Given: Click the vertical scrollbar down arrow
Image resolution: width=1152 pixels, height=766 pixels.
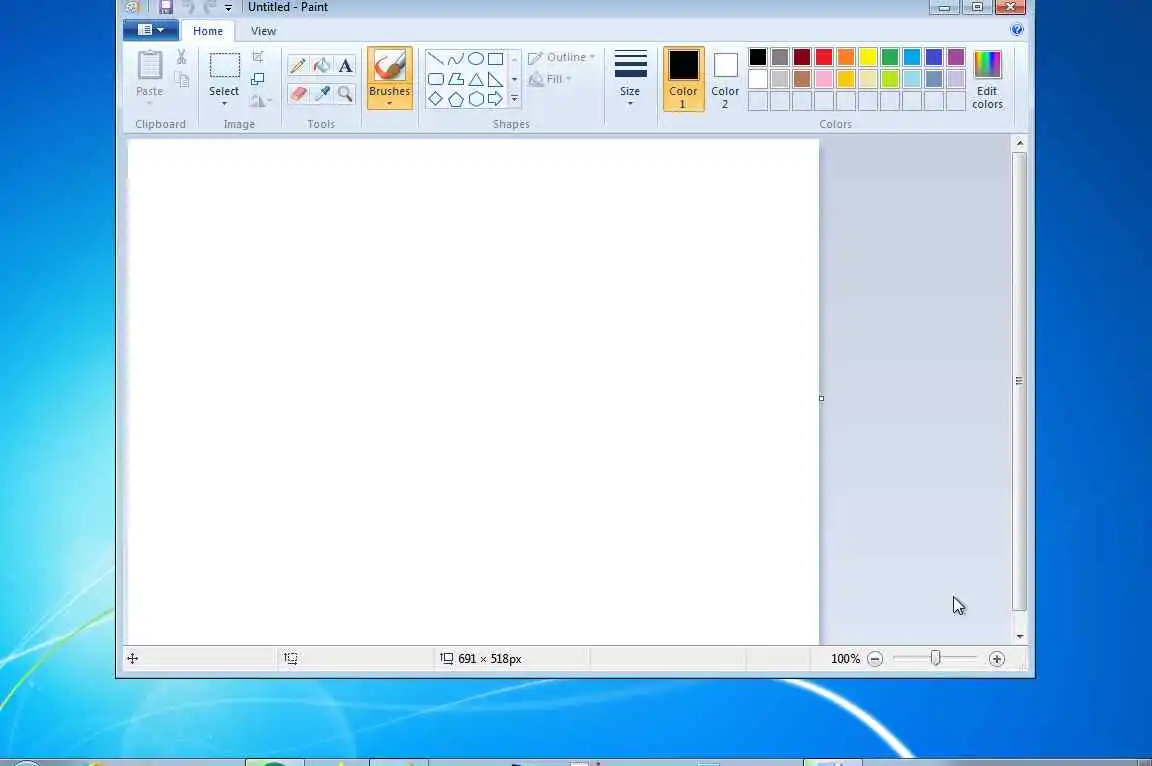Looking at the screenshot, I should (x=1019, y=637).
